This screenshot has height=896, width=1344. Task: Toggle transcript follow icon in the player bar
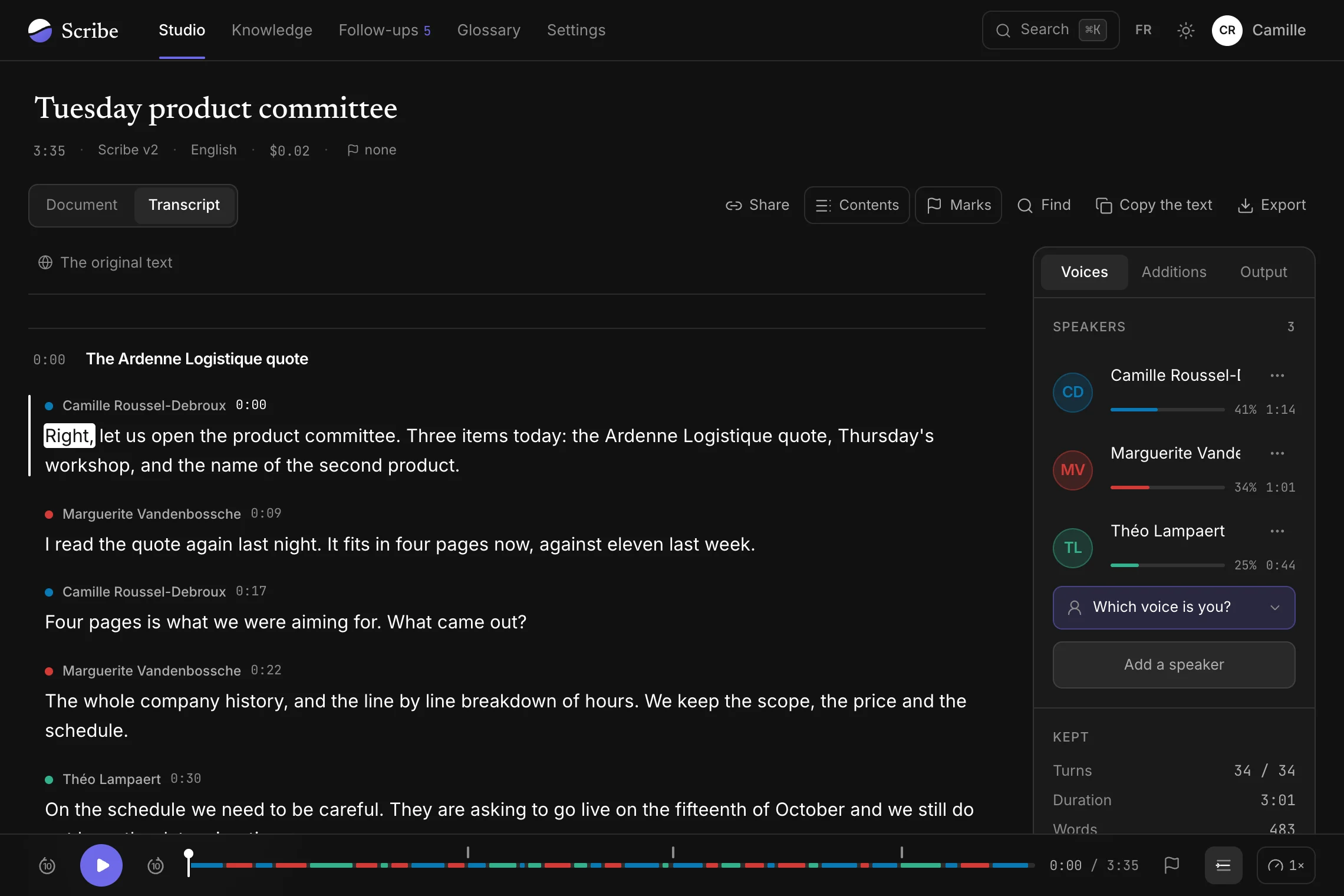point(1223,865)
